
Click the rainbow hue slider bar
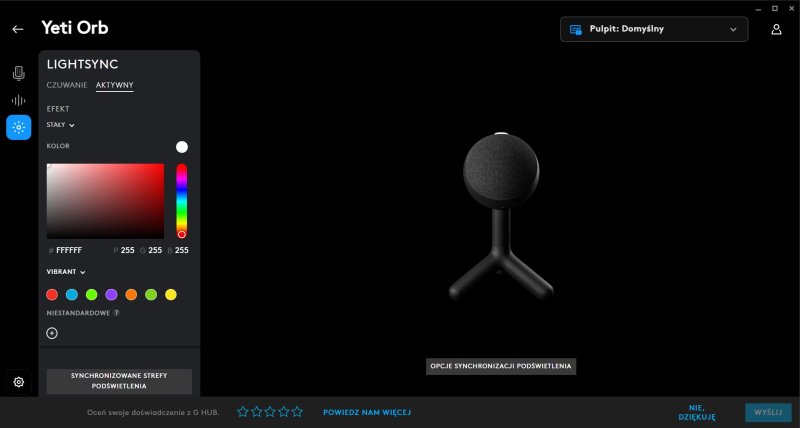[x=182, y=200]
